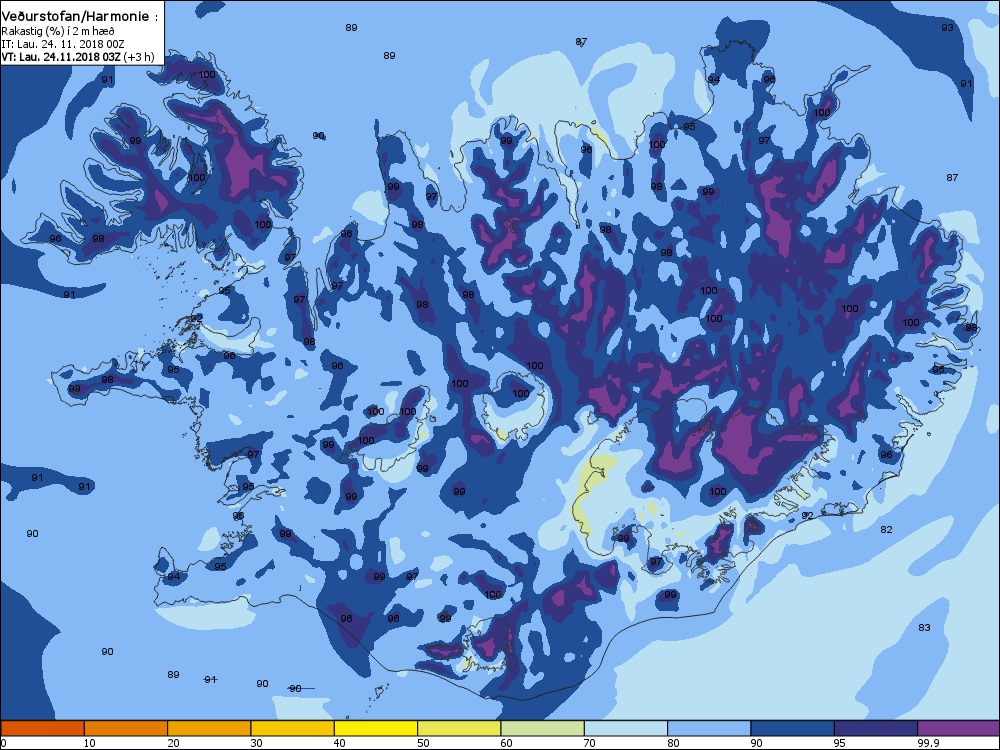Click the legend scale label 70
This screenshot has height=750, width=1000.
(589, 743)
